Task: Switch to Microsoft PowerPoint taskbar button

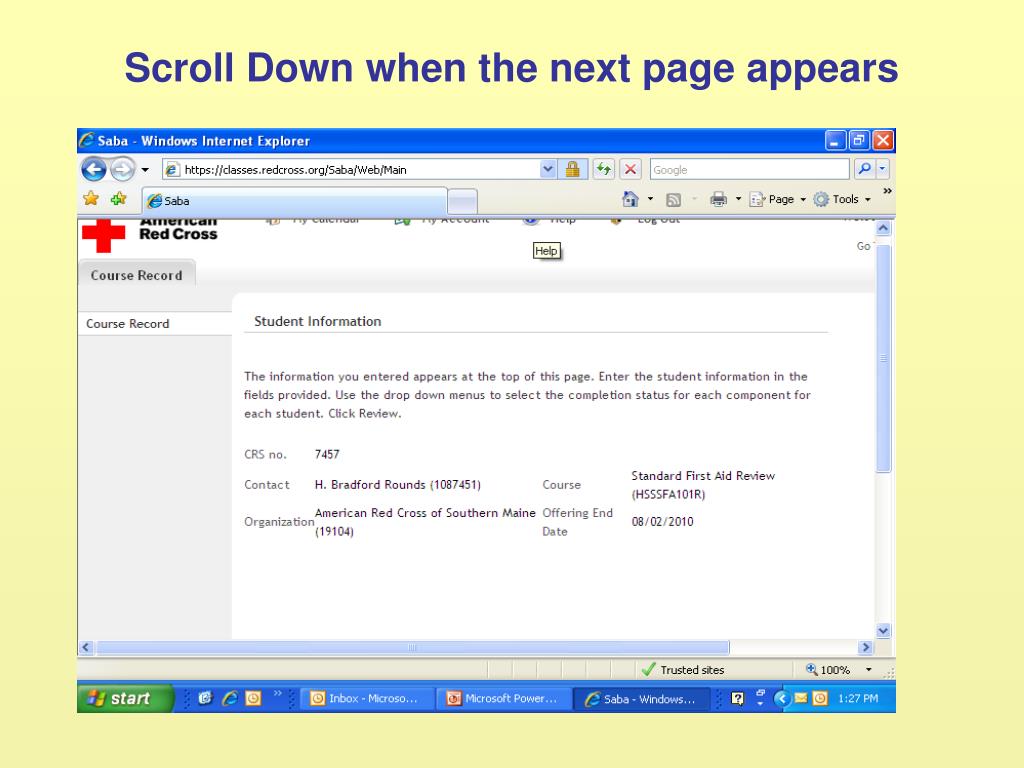Action: pos(504,698)
